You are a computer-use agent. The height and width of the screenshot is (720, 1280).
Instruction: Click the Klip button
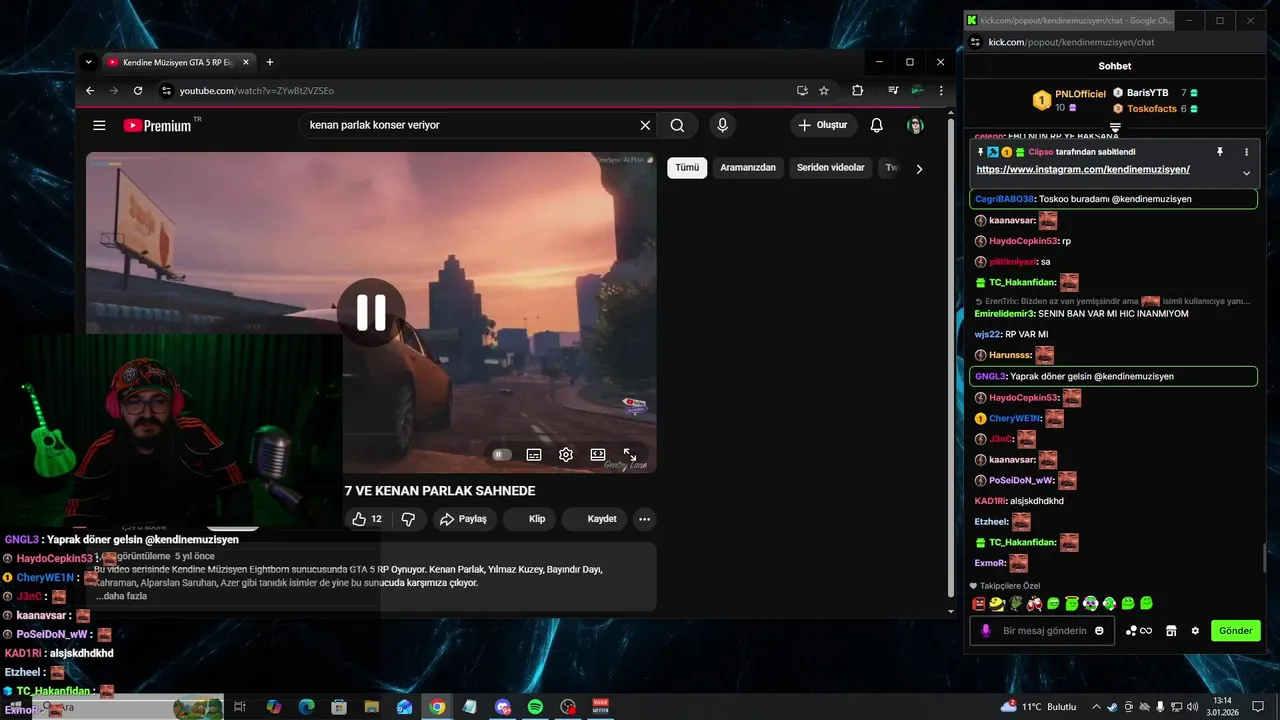[530, 519]
